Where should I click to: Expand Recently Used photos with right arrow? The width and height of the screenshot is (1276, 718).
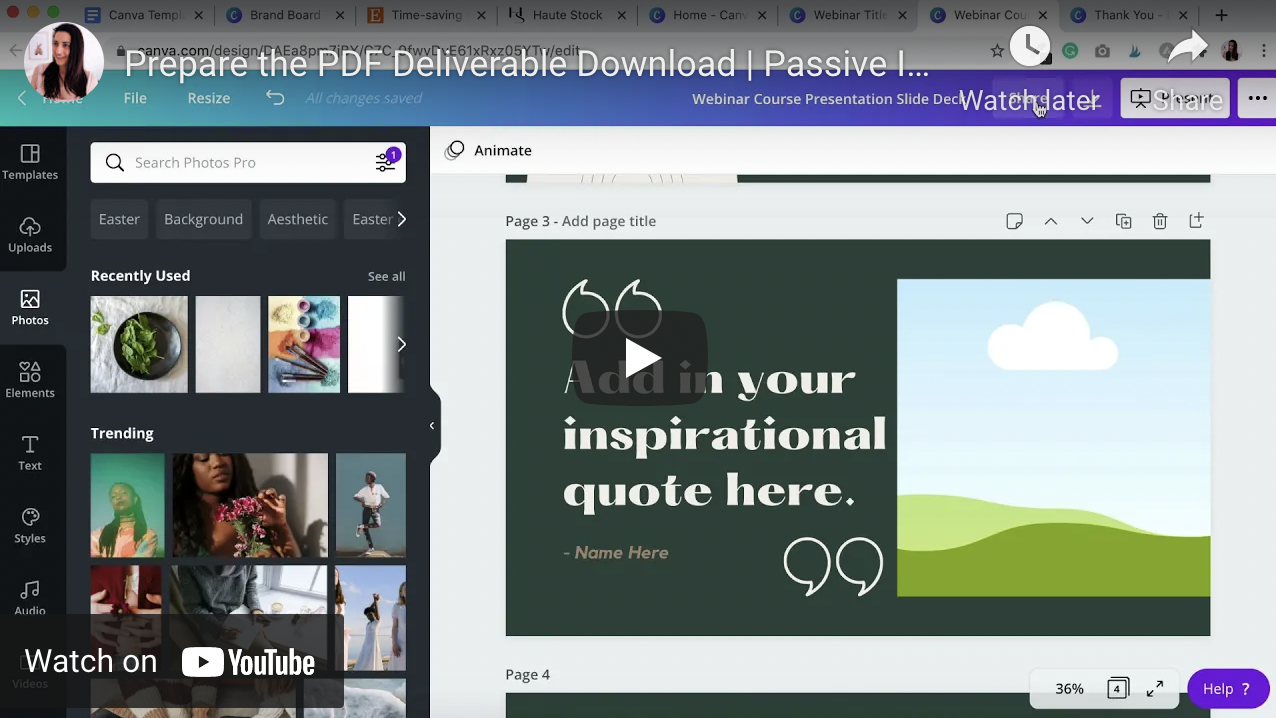click(401, 344)
